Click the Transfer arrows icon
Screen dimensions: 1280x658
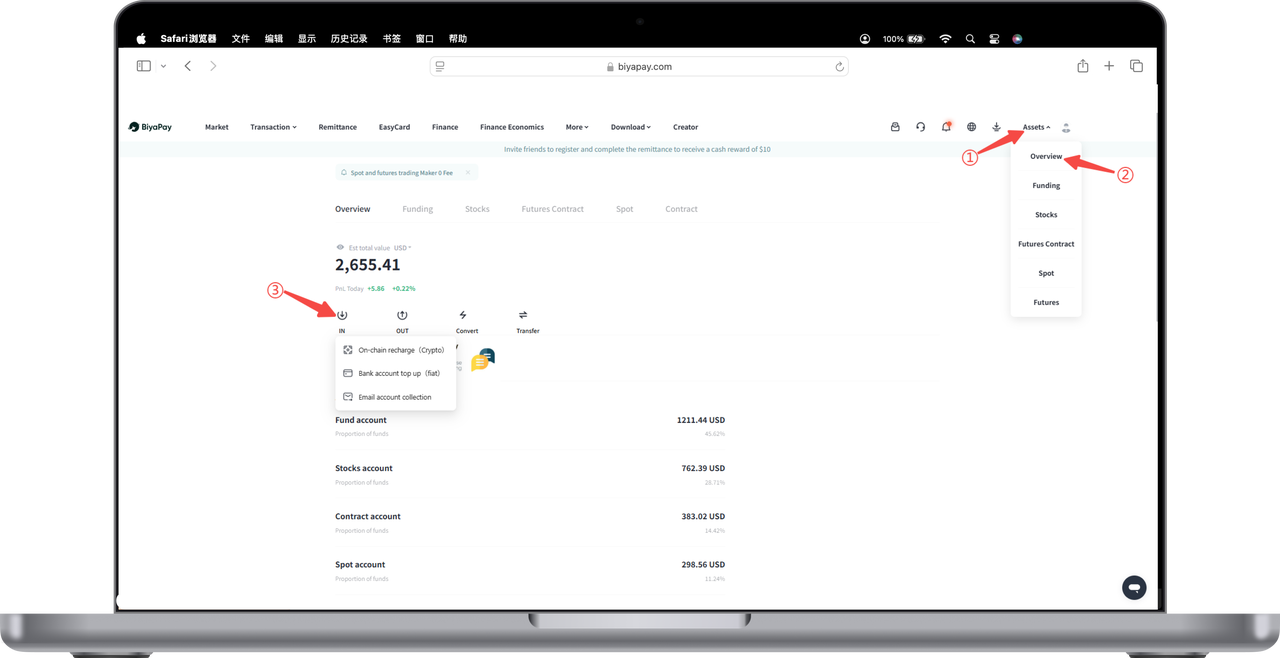[523, 316]
